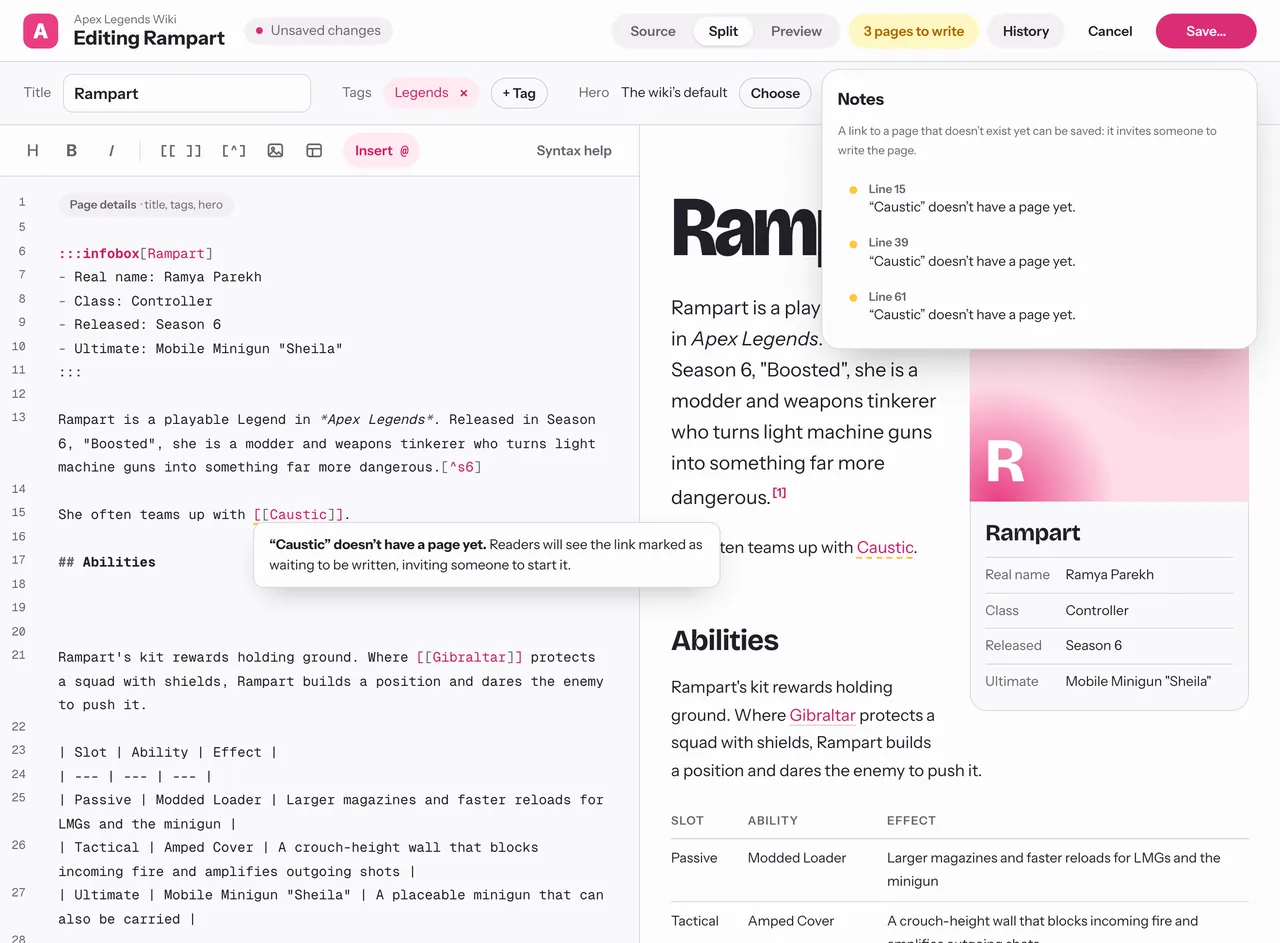Open Syntax help
This screenshot has width=1280, height=943.
coord(574,151)
